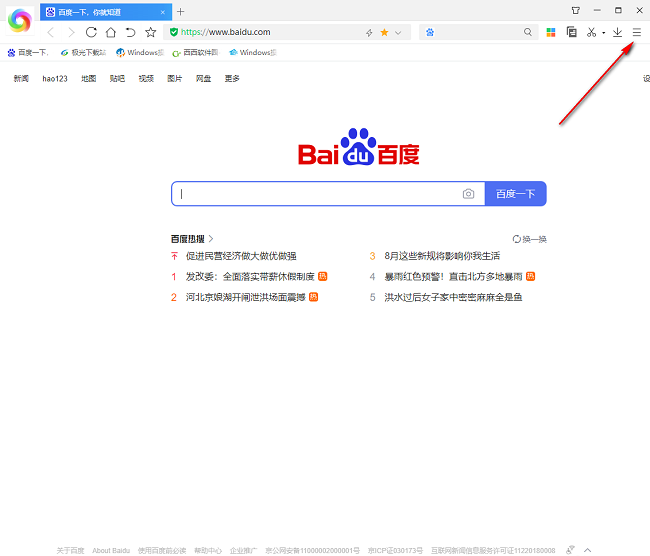Open 促进民营经济做大做优做强 headline

tap(241, 256)
